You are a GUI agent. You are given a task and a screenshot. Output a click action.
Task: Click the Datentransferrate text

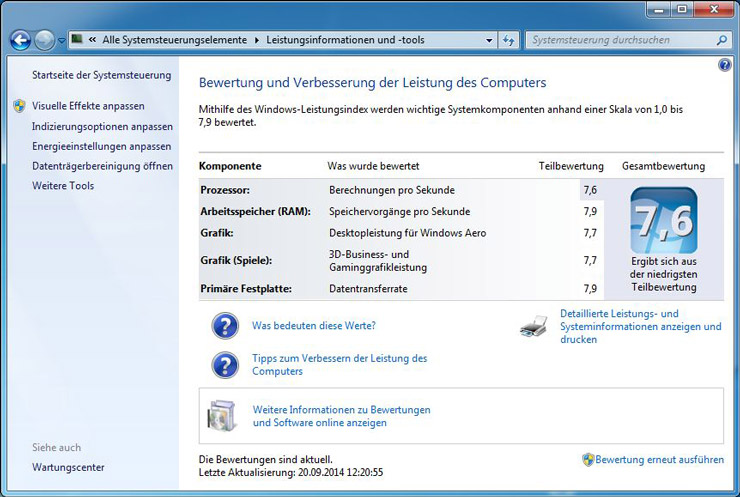tap(368, 289)
